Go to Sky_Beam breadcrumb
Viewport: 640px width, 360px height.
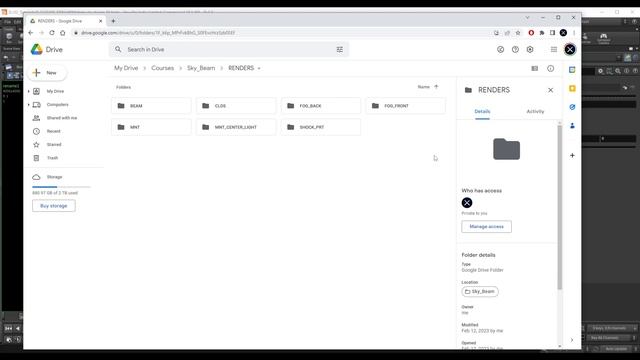click(x=201, y=68)
